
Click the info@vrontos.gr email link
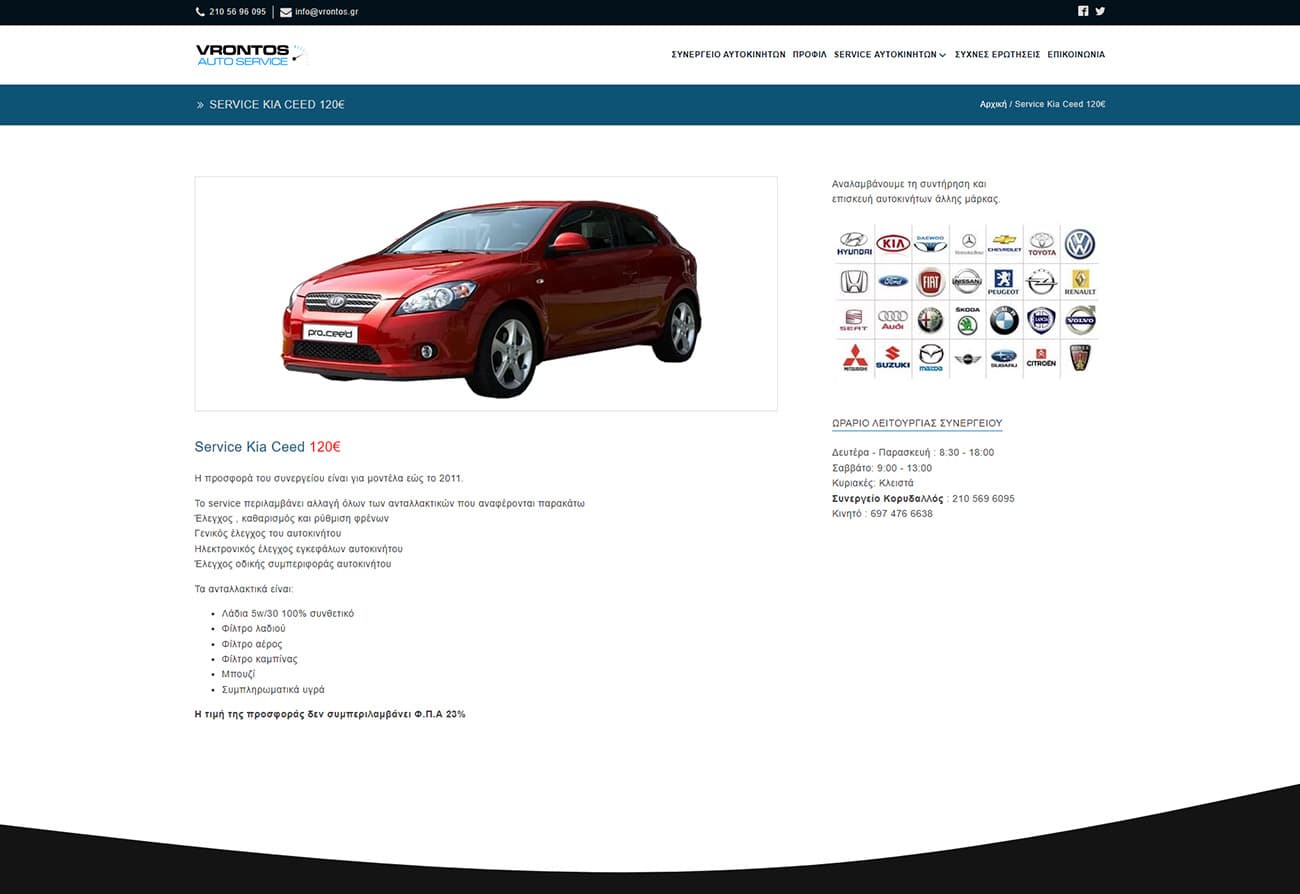326,12
